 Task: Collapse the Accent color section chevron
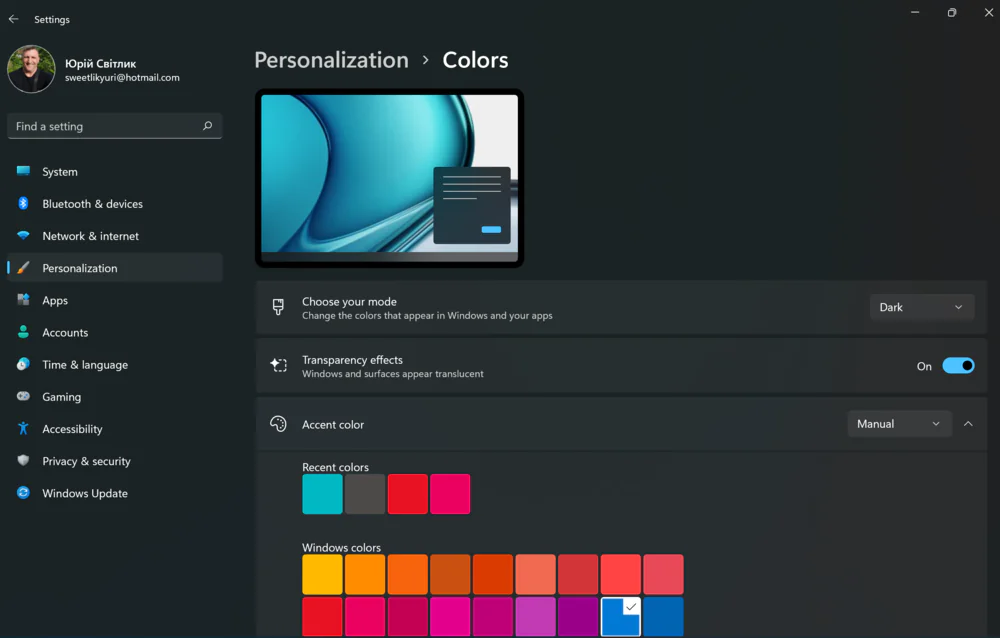point(968,424)
